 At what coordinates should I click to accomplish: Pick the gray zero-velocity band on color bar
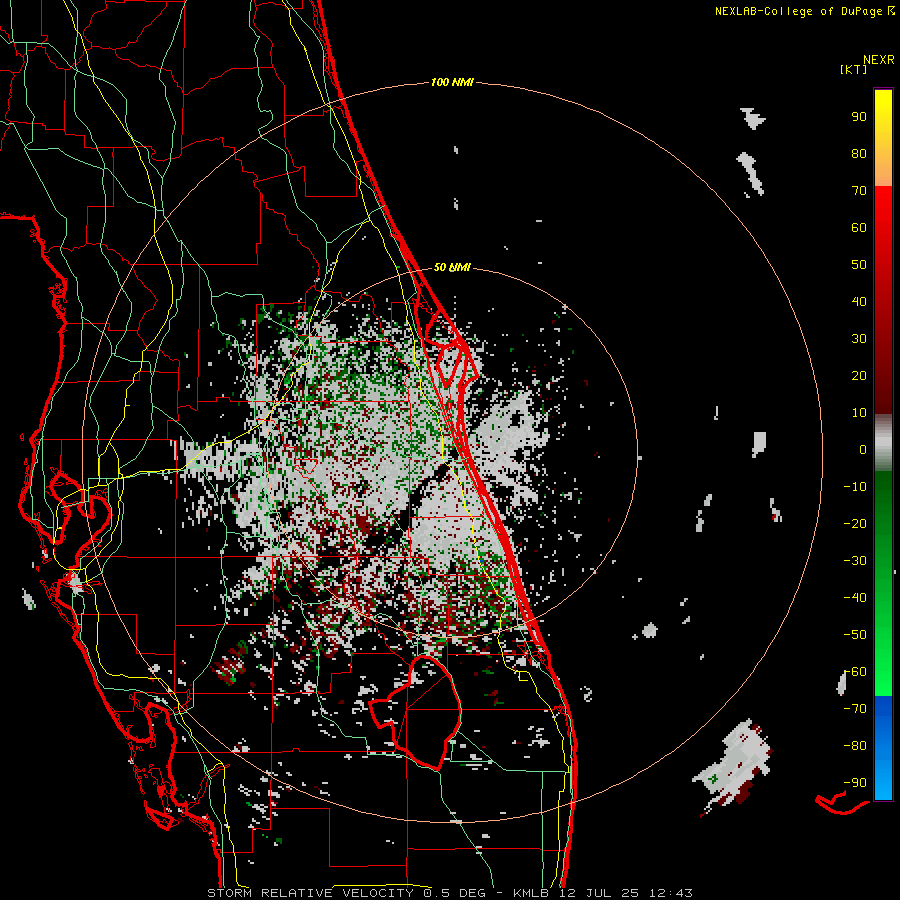click(883, 443)
